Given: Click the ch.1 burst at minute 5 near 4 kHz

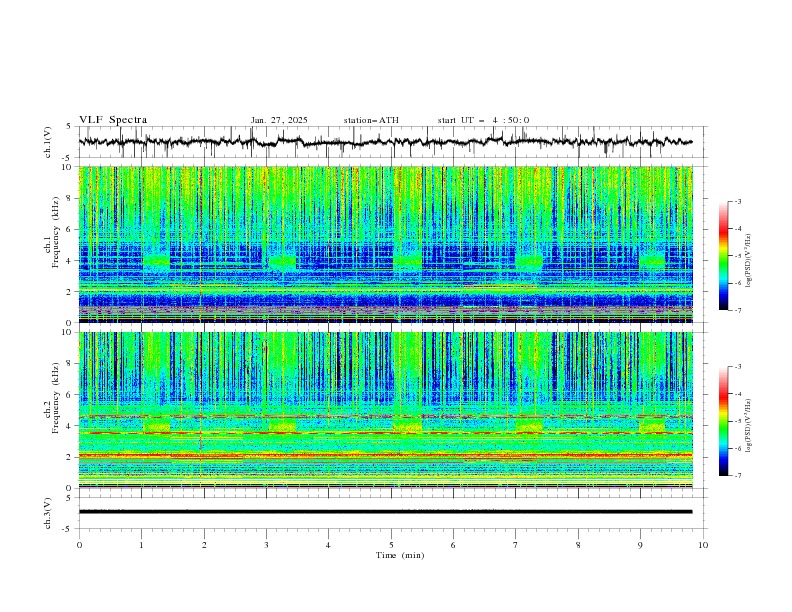Looking at the screenshot, I should click(x=407, y=261).
